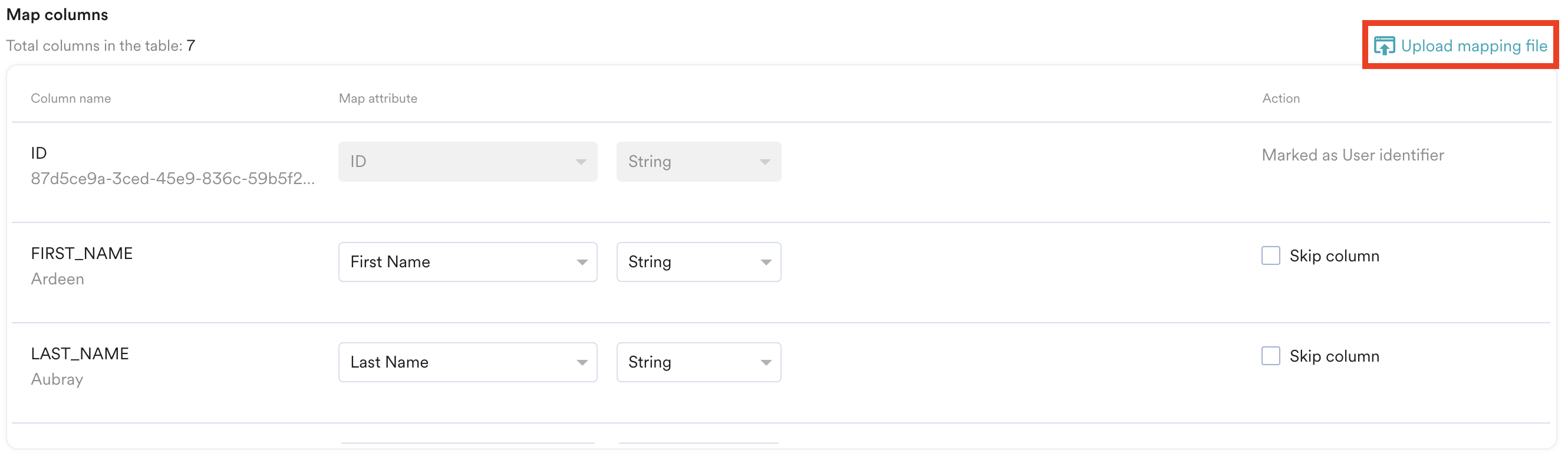Expand the String type dropdown for LAST_NAME

click(x=698, y=362)
